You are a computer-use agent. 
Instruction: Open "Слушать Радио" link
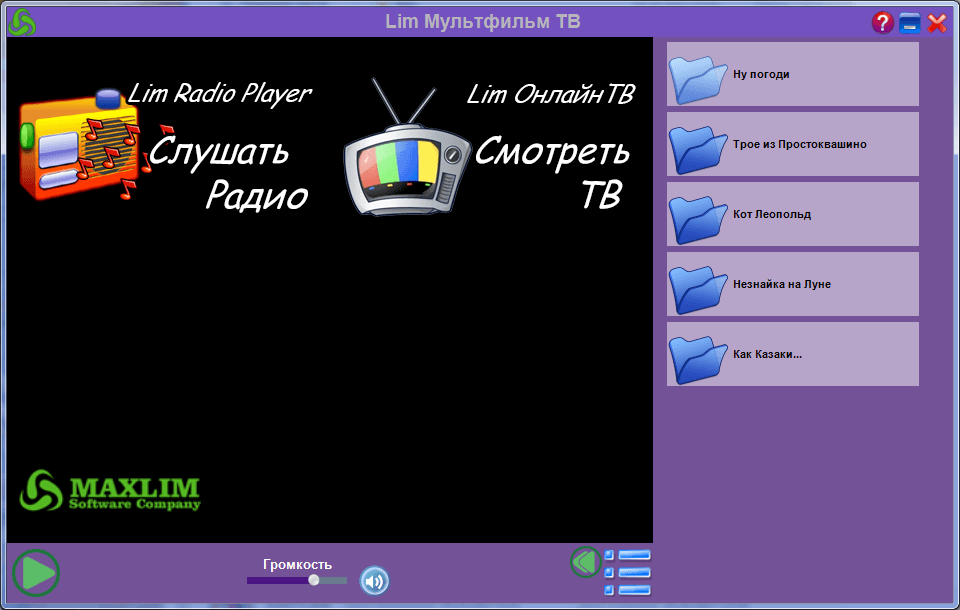click(228, 173)
